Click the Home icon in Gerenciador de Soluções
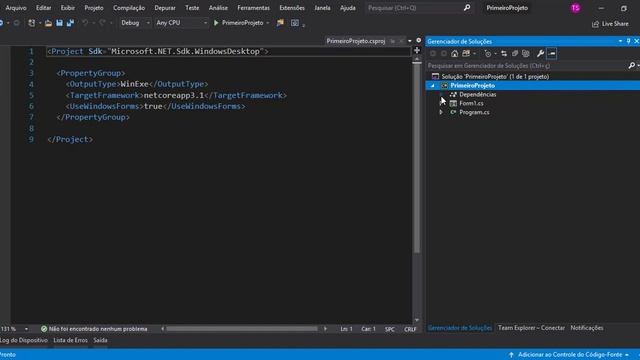 (x=454, y=53)
